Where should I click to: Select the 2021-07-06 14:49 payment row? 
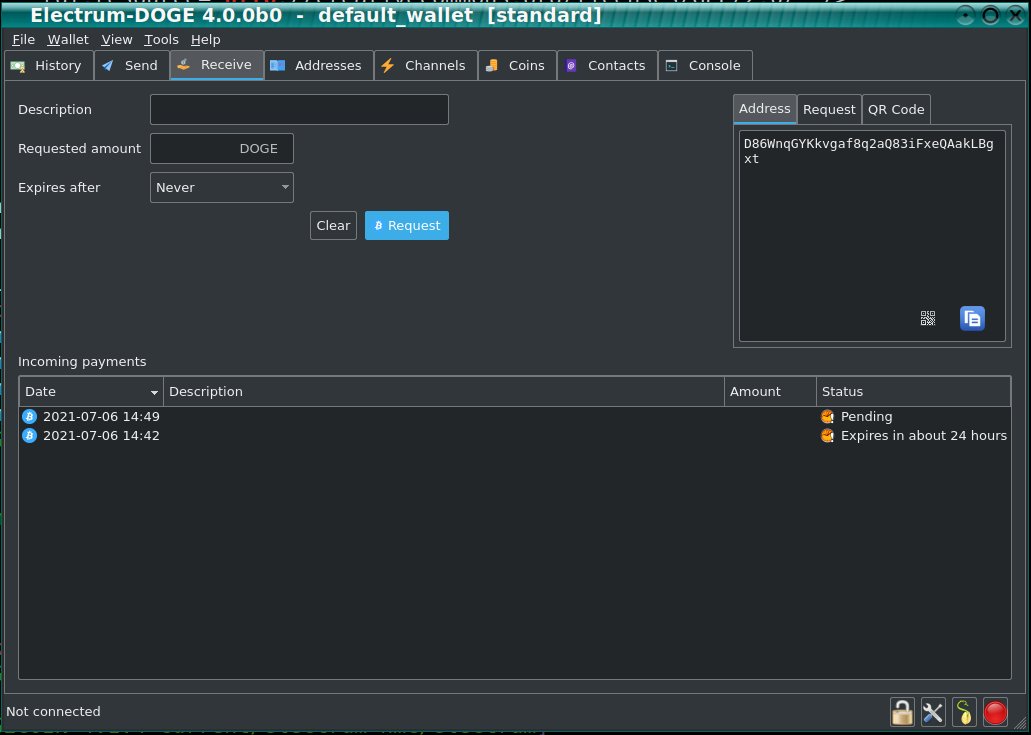(515, 417)
